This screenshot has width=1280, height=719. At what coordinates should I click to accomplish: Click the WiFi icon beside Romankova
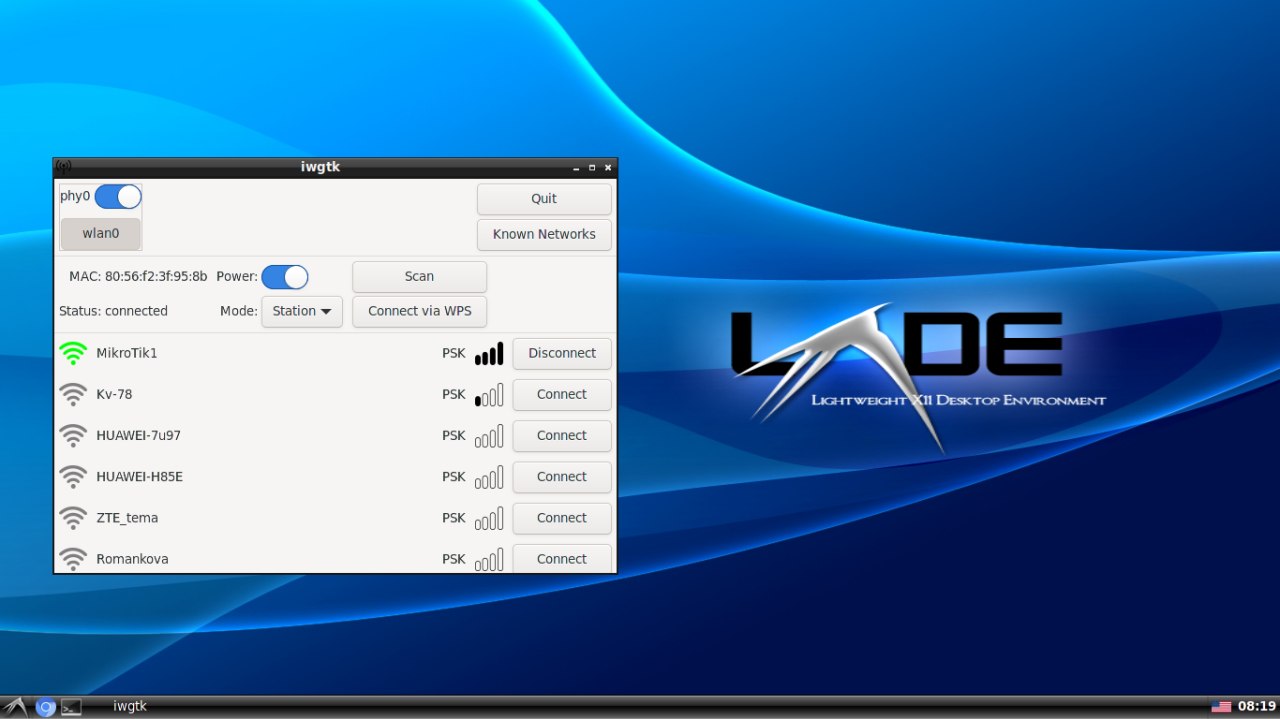coord(73,558)
